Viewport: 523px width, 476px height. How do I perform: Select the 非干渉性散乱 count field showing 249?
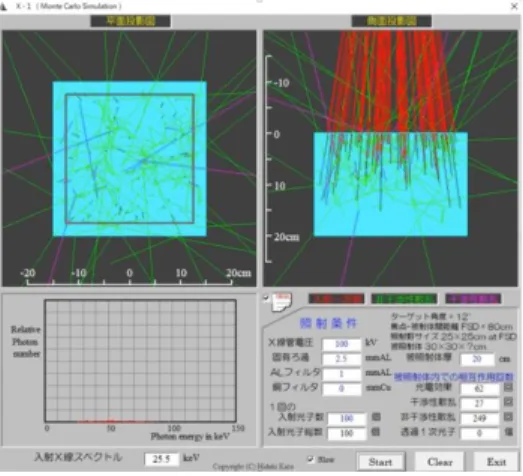[479, 418]
